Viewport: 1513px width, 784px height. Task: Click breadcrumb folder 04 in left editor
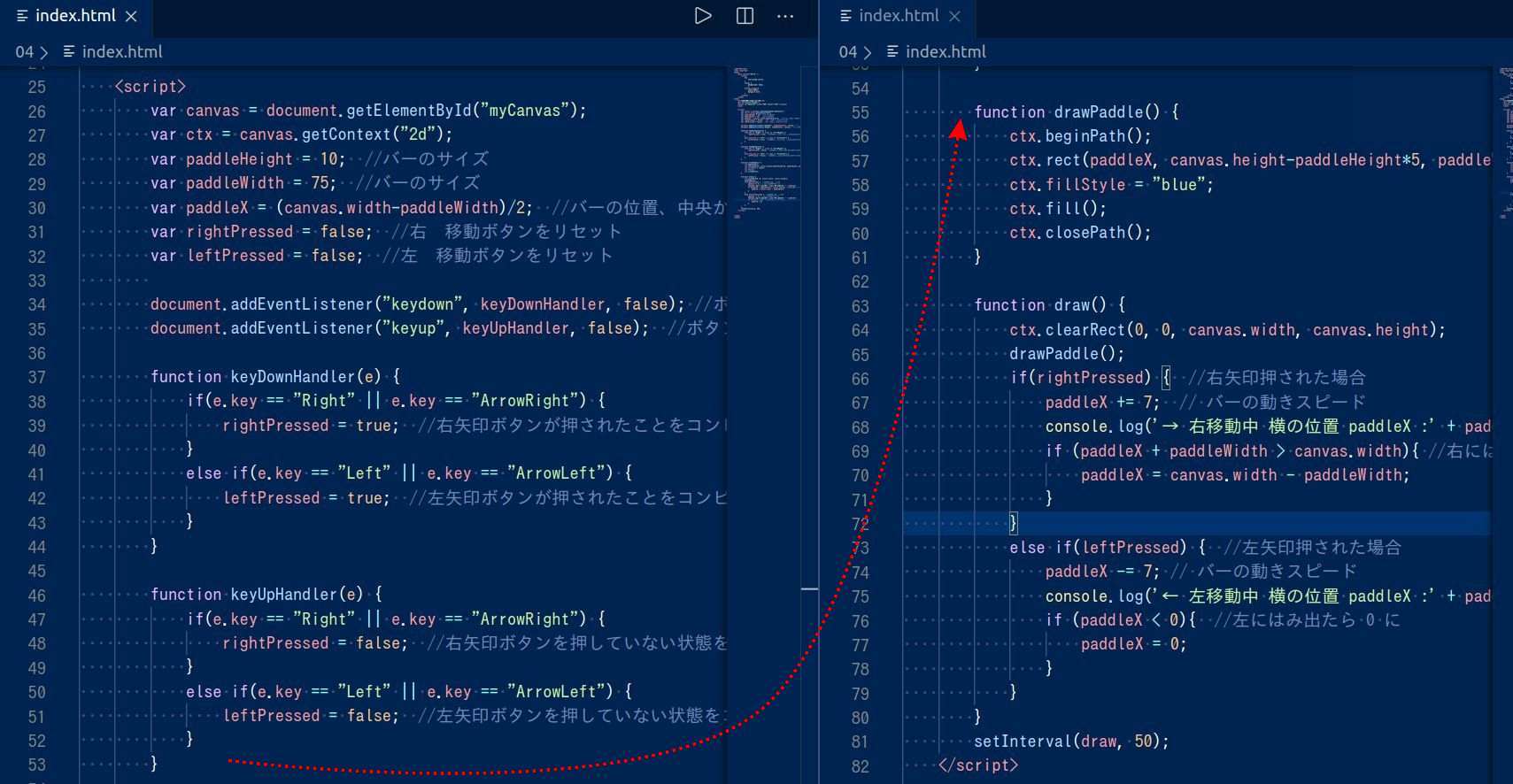pos(24,52)
